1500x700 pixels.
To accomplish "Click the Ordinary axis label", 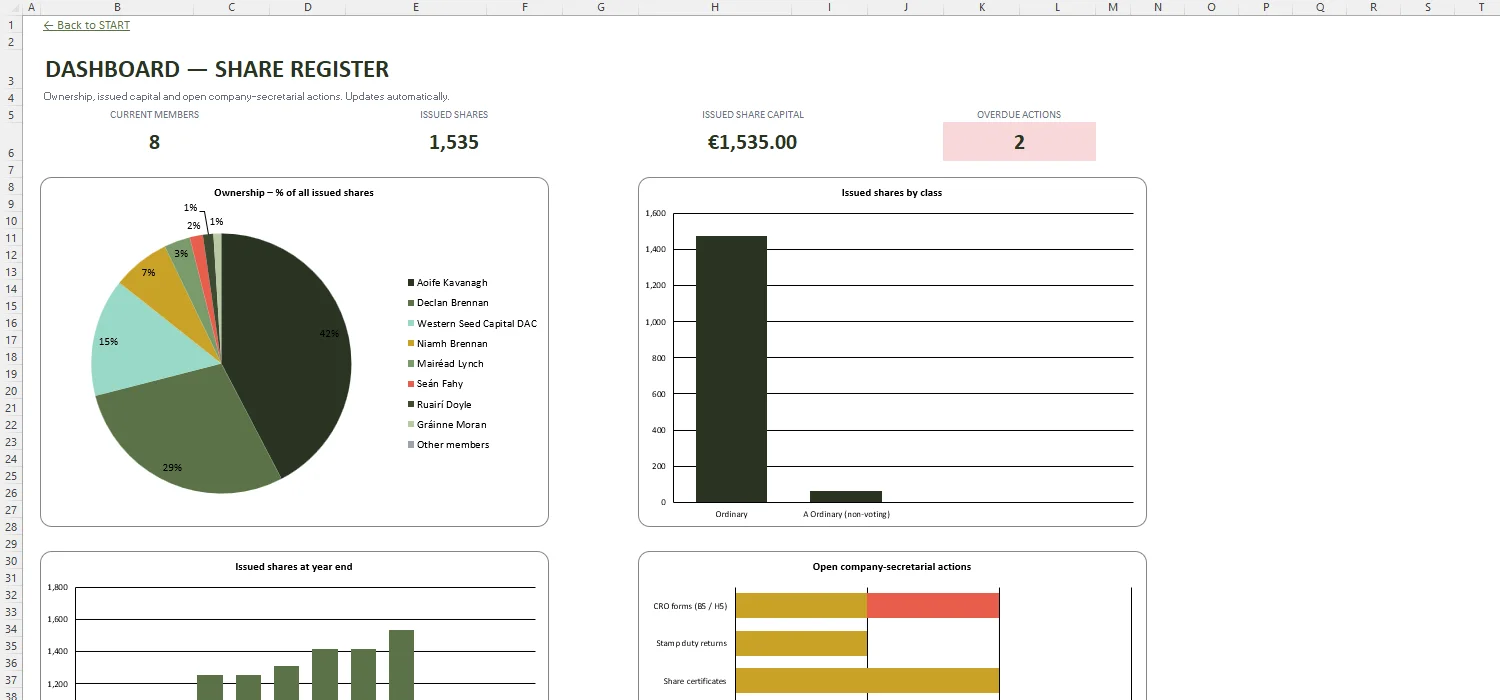I will point(731,514).
